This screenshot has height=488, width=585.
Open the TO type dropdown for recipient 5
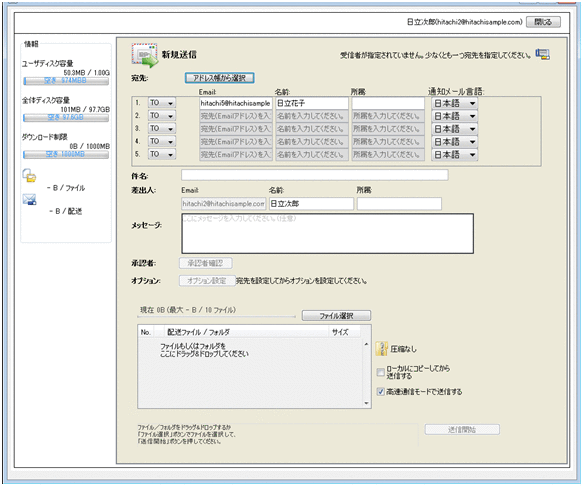coord(162,154)
